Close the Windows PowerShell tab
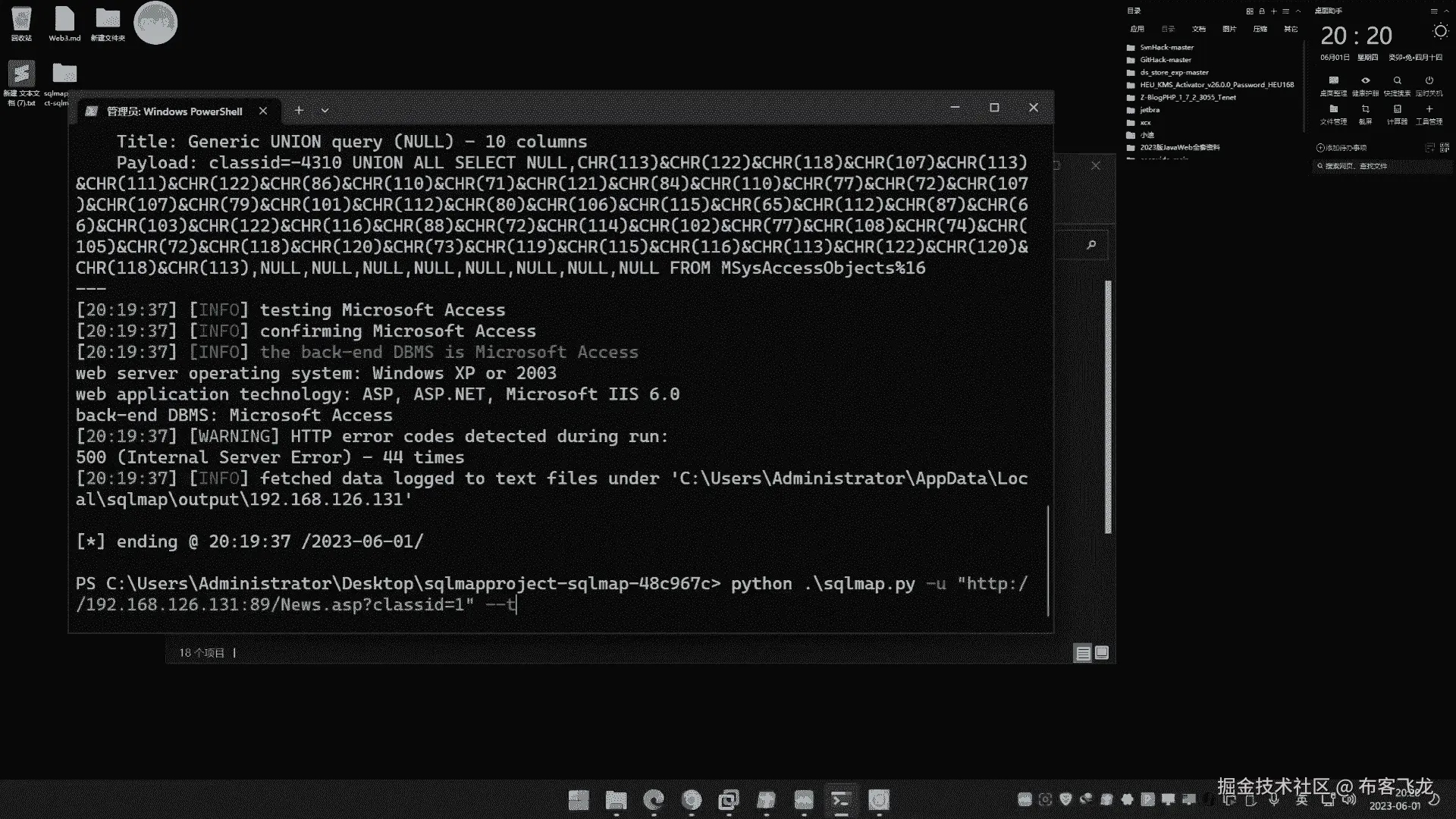Screen dimensions: 1456x819 (x=263, y=111)
